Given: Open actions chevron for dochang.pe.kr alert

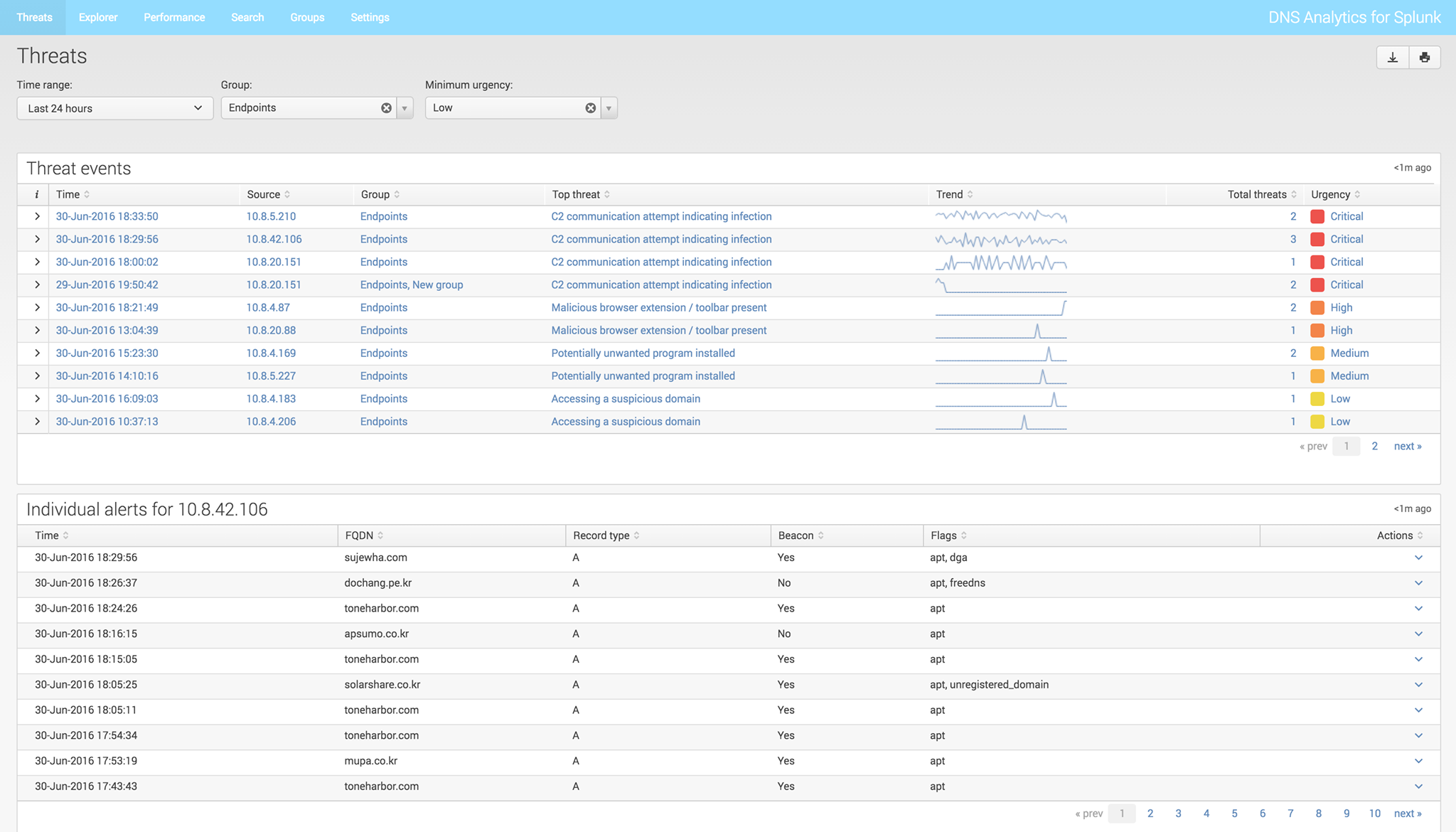Looking at the screenshot, I should (x=1418, y=583).
